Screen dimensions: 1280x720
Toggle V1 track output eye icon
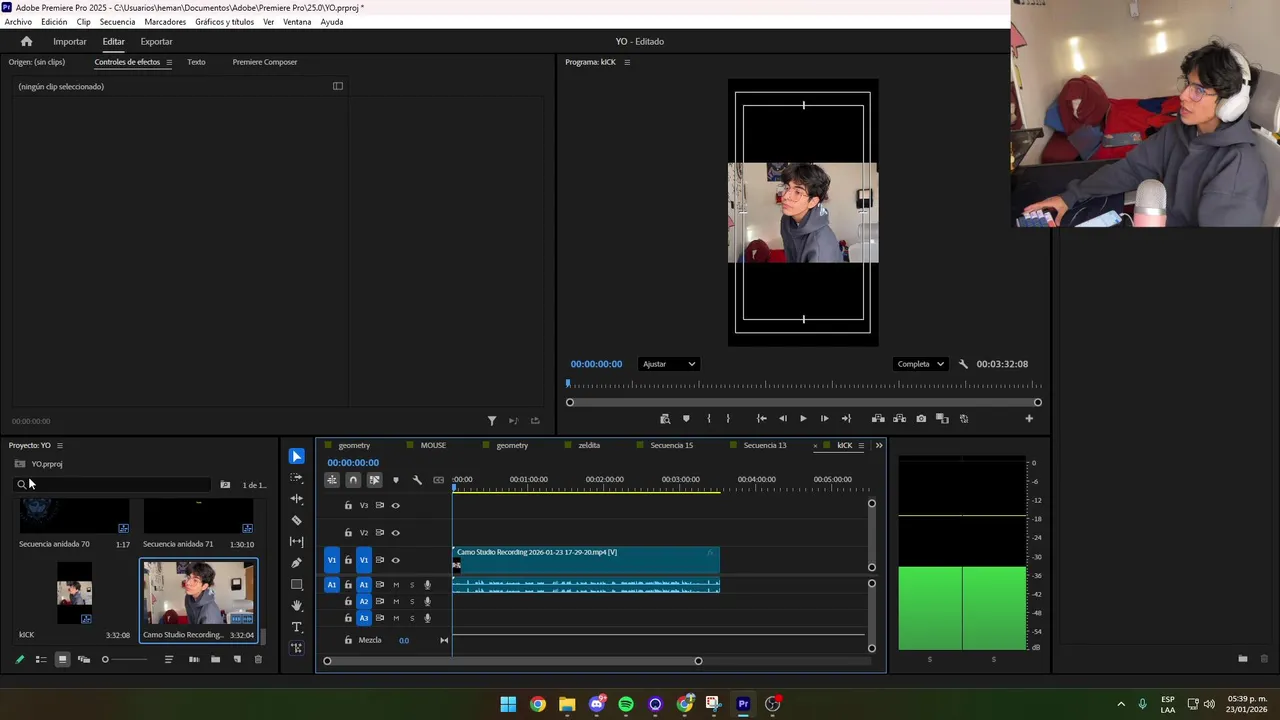click(395, 560)
